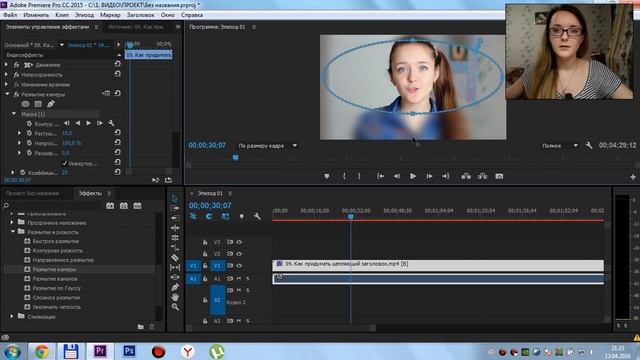
Task: Export frame with camera icon
Action: [x=499, y=176]
